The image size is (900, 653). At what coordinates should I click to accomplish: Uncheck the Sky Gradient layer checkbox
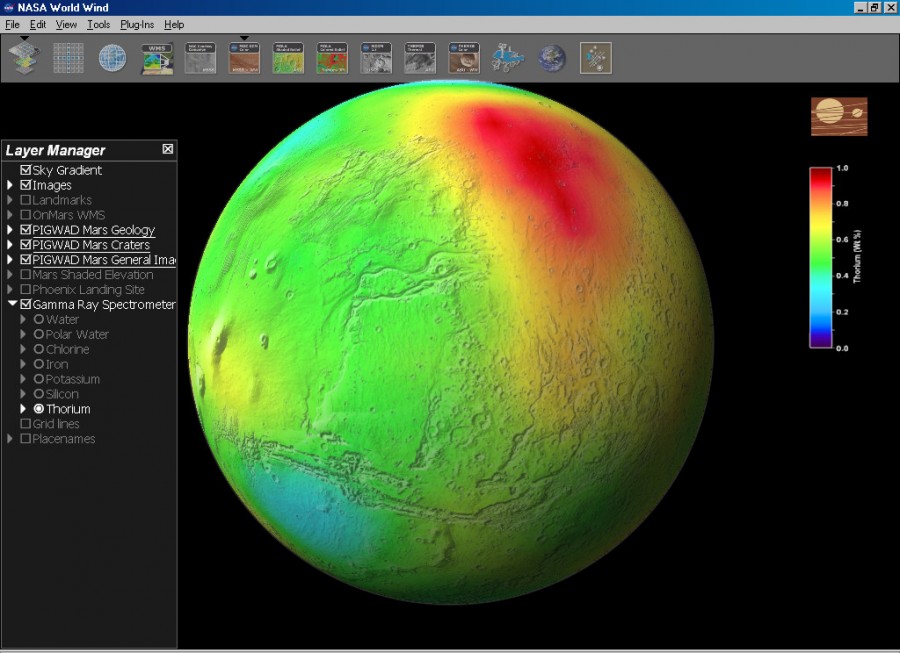pyautogui.click(x=26, y=170)
